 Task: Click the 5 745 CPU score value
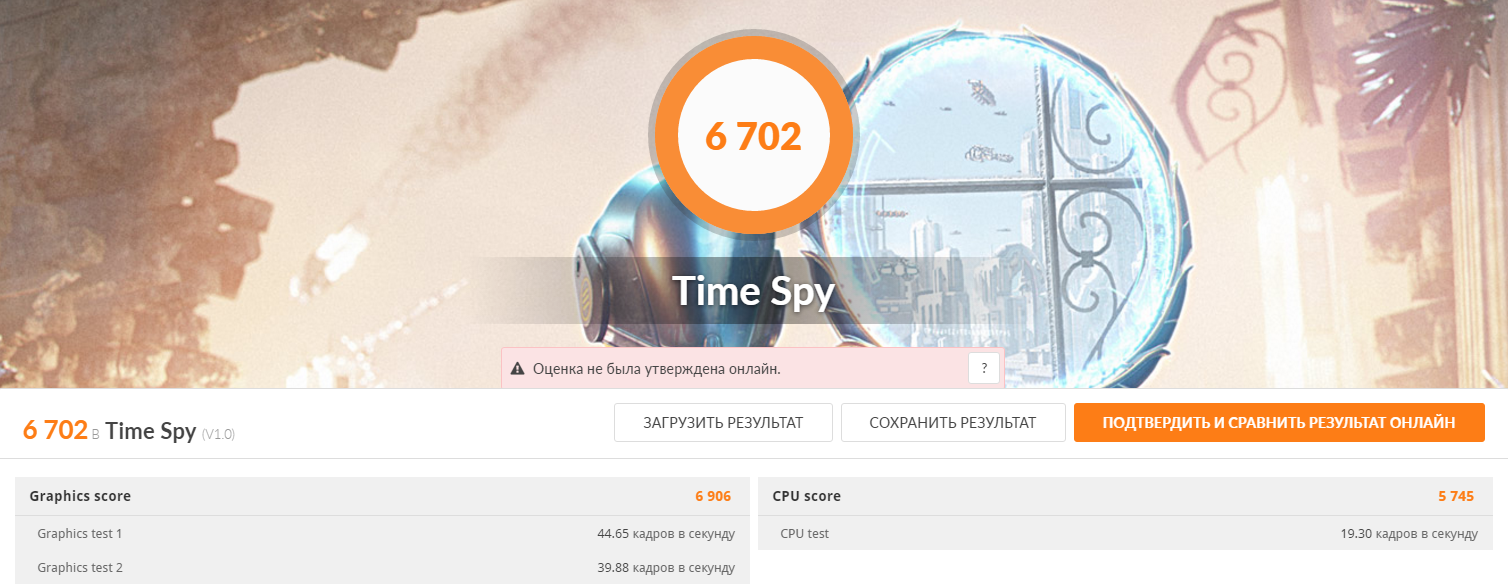[x=1456, y=496]
